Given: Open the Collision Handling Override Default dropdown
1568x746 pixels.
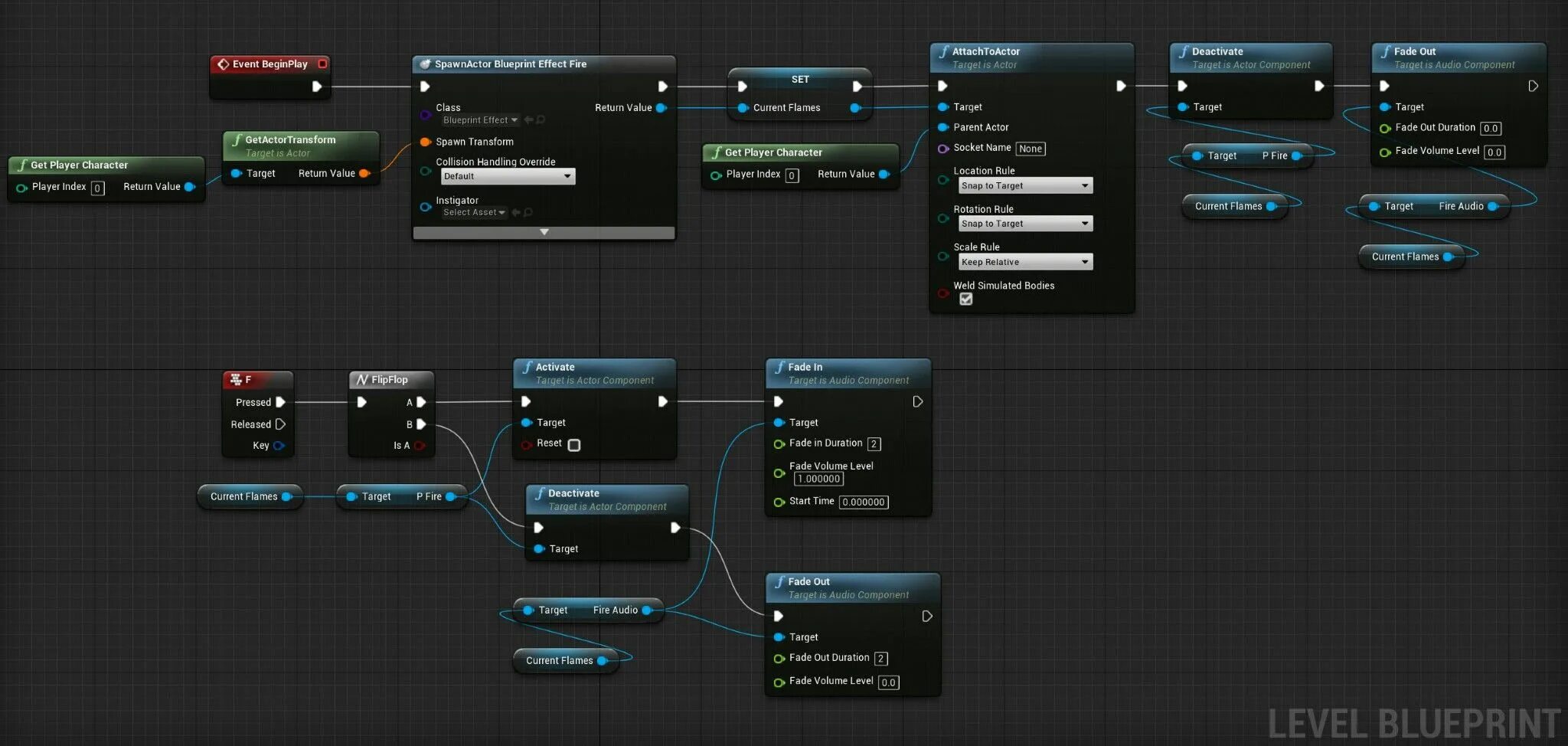Looking at the screenshot, I should tap(507, 176).
